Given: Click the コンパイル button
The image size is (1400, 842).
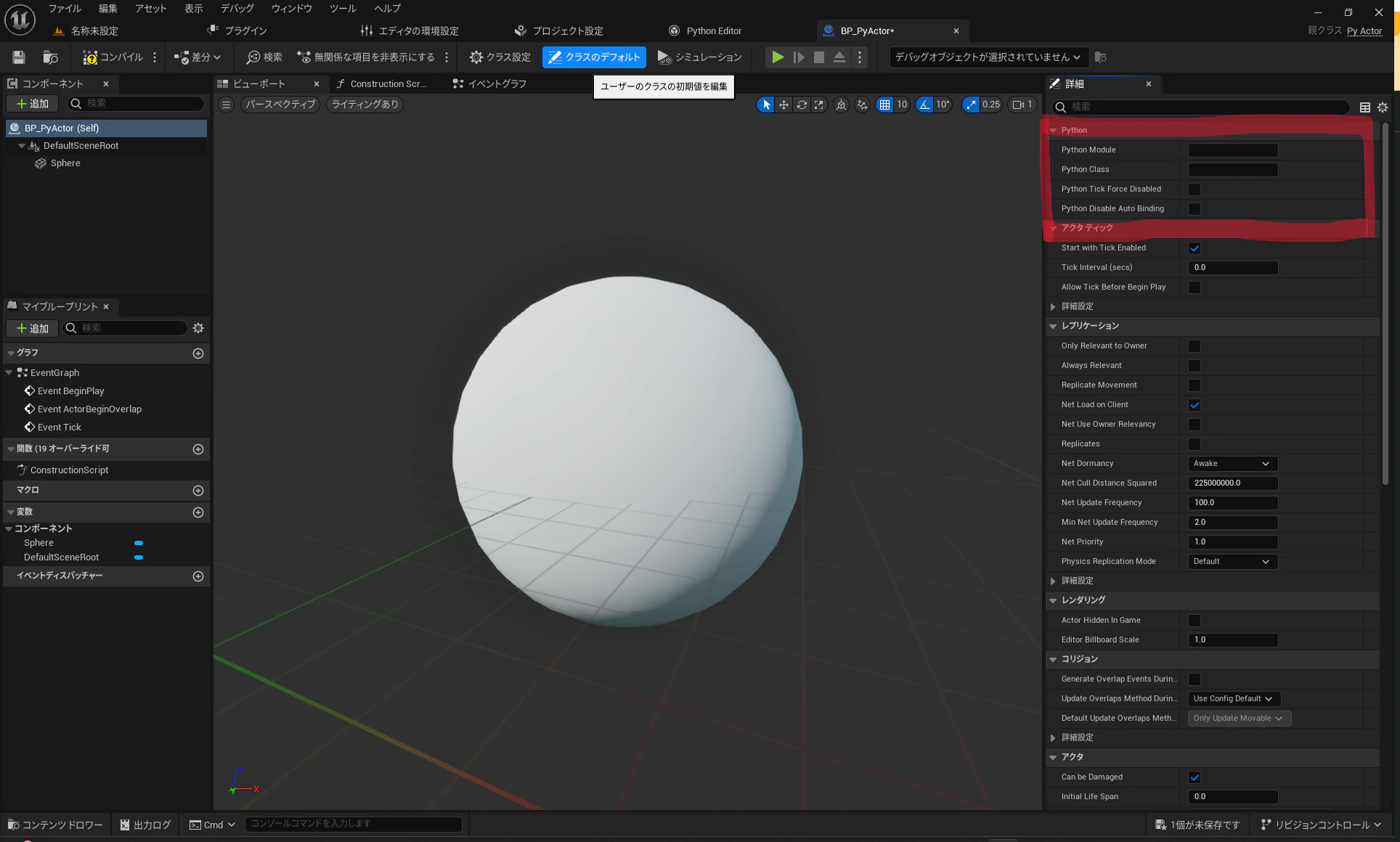Looking at the screenshot, I should point(113,57).
